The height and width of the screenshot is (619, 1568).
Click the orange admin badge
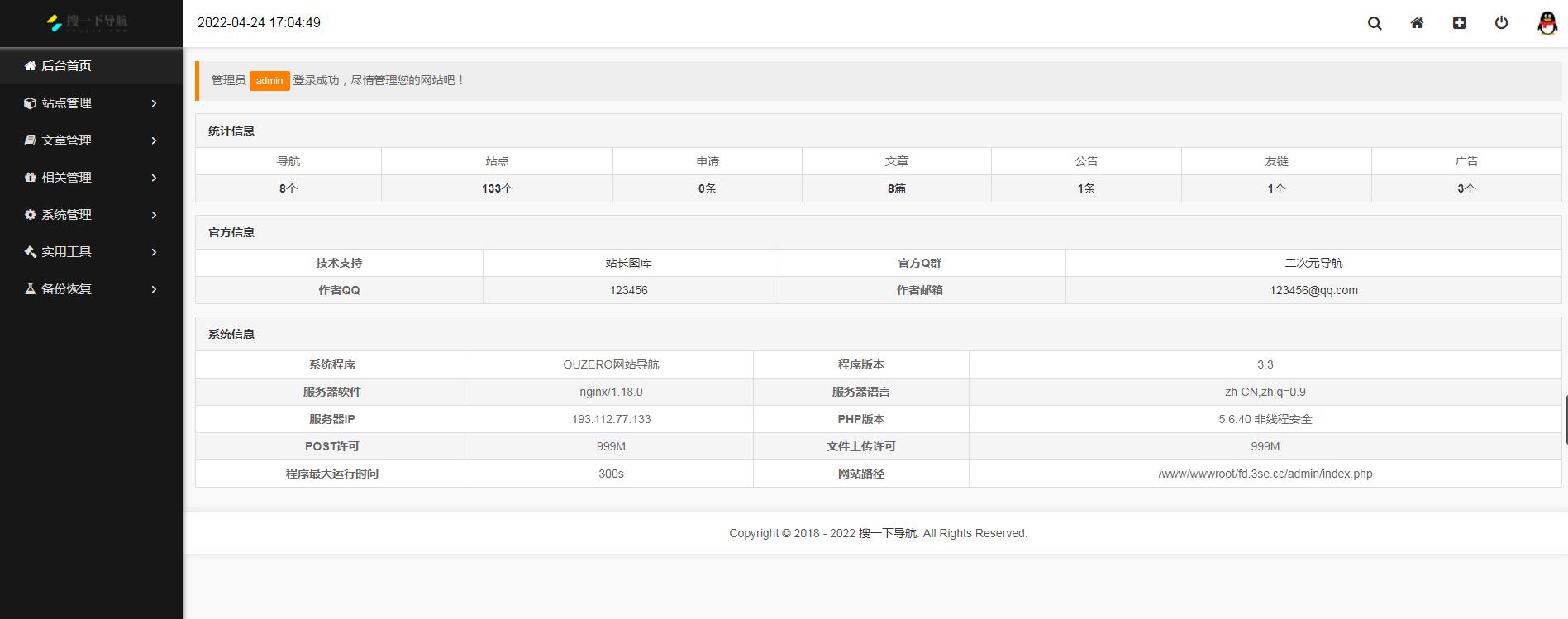coord(269,81)
